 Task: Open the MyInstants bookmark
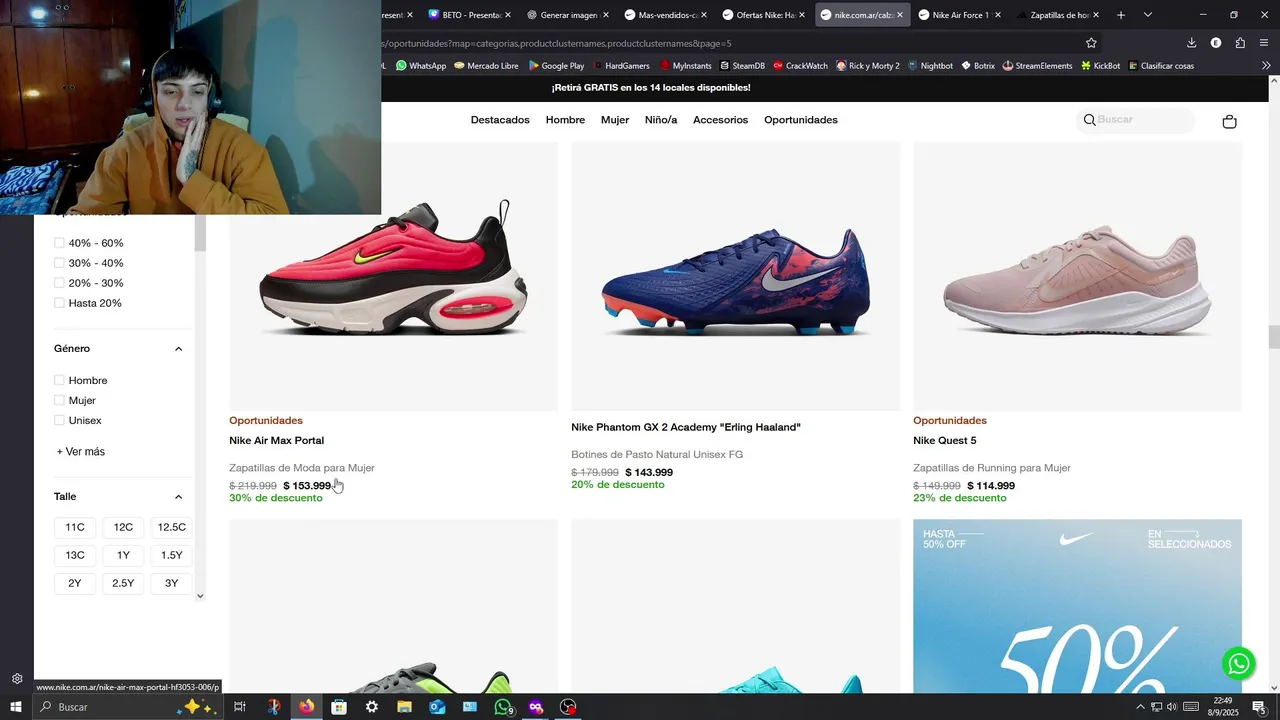coord(685,66)
